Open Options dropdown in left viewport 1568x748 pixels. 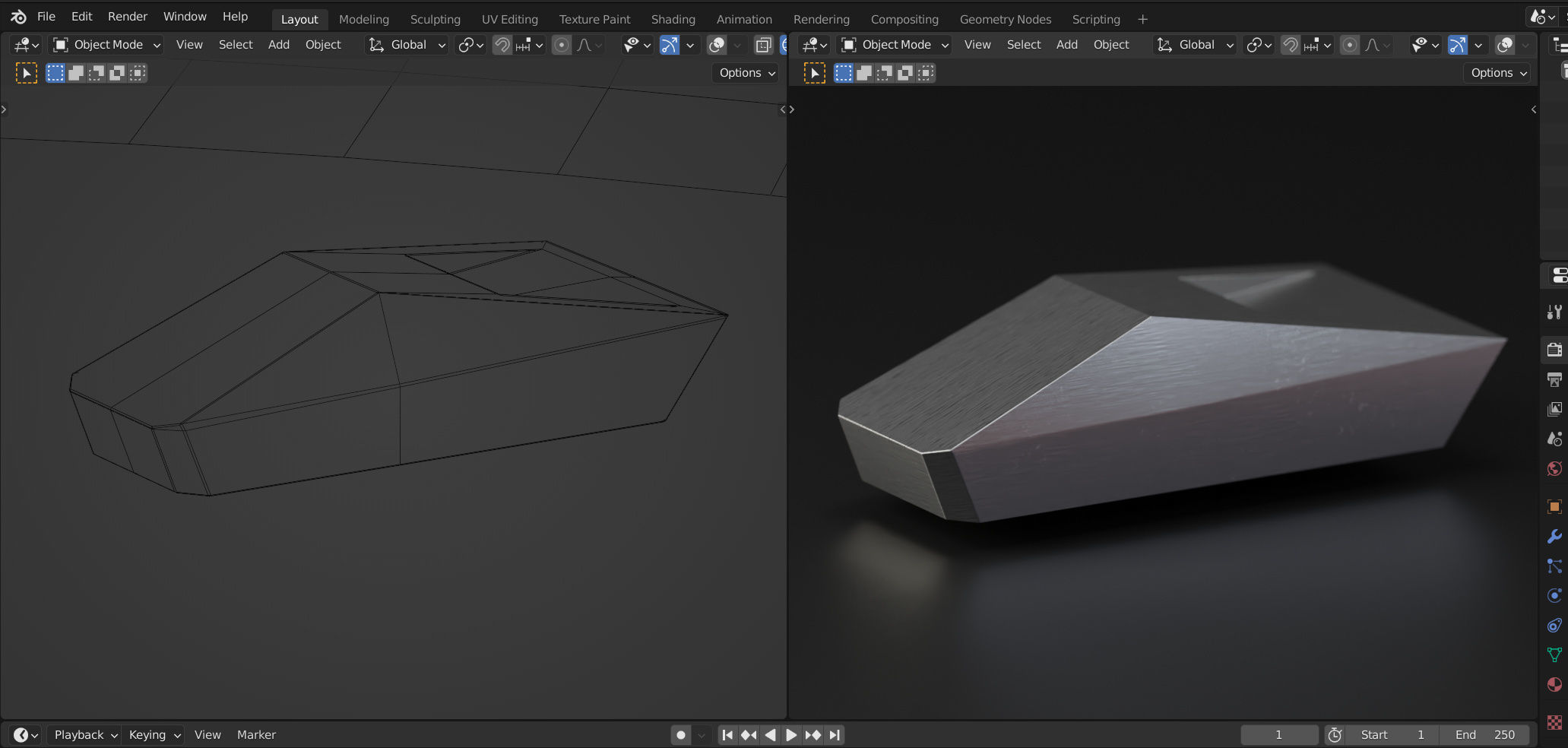pyautogui.click(x=746, y=73)
